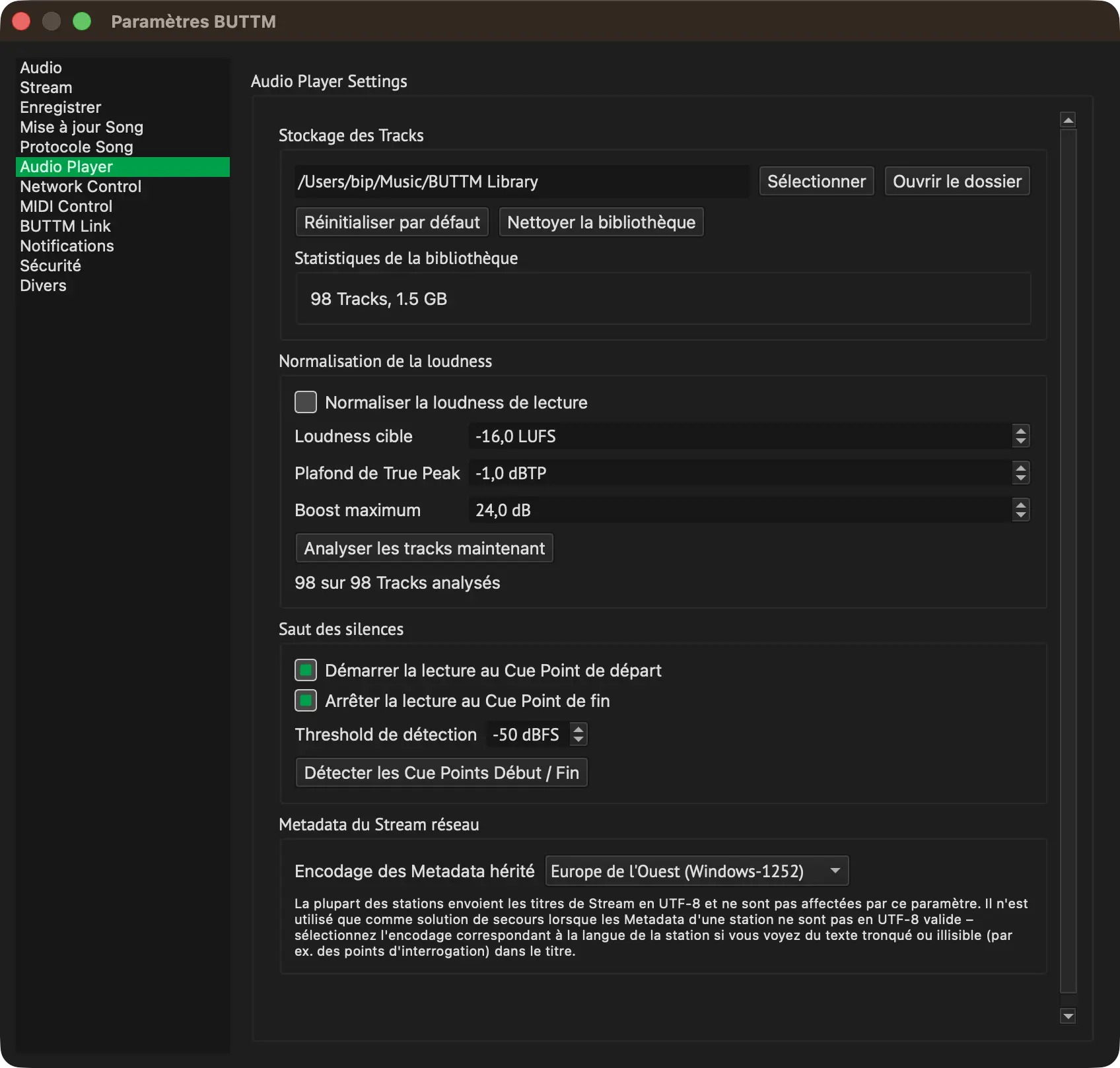Click the scroll down arrow of settings panel
Image resolution: width=1120 pixels, height=1068 pixels.
point(1068,1016)
